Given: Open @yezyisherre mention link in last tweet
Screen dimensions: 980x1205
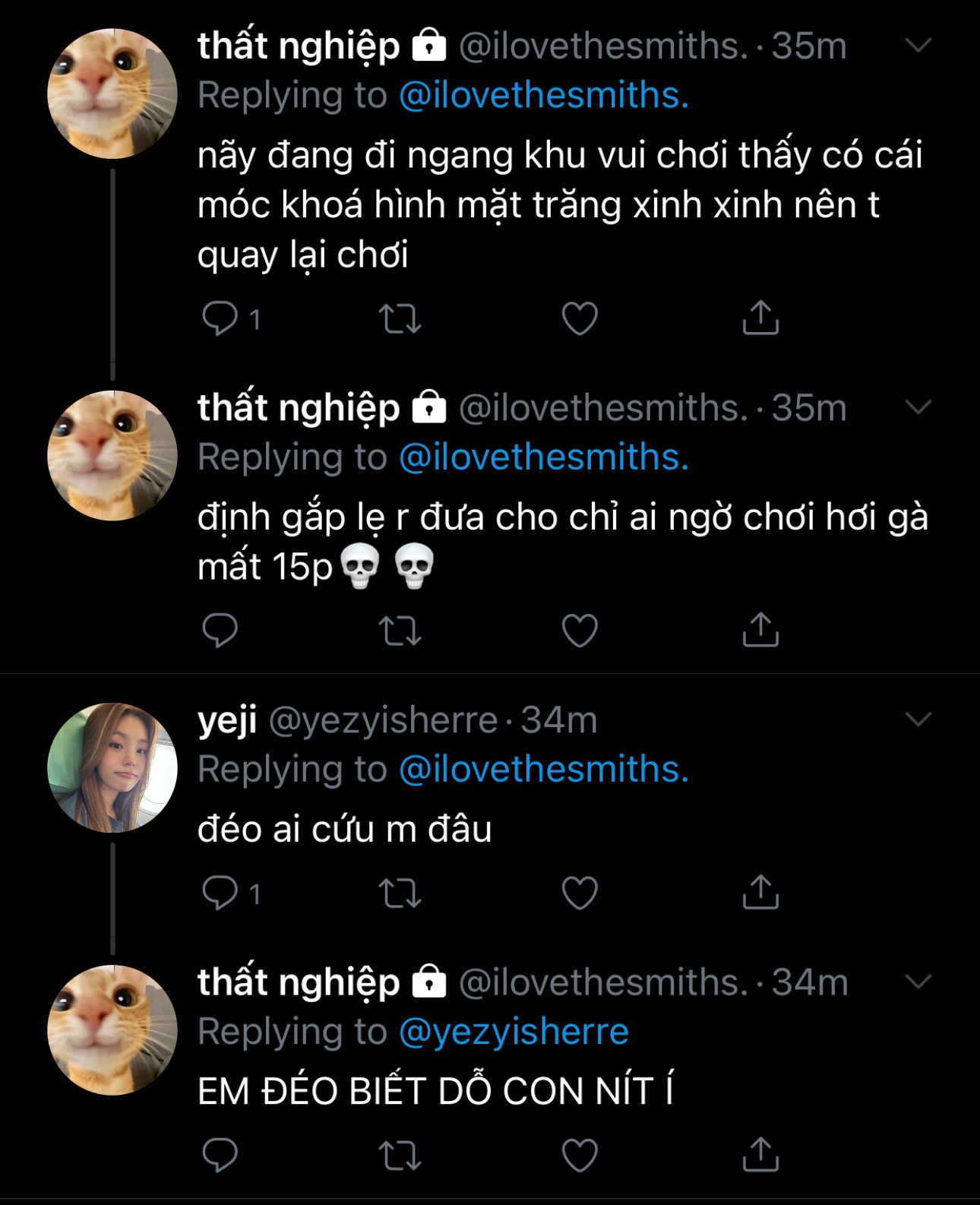Looking at the screenshot, I should [x=514, y=1032].
